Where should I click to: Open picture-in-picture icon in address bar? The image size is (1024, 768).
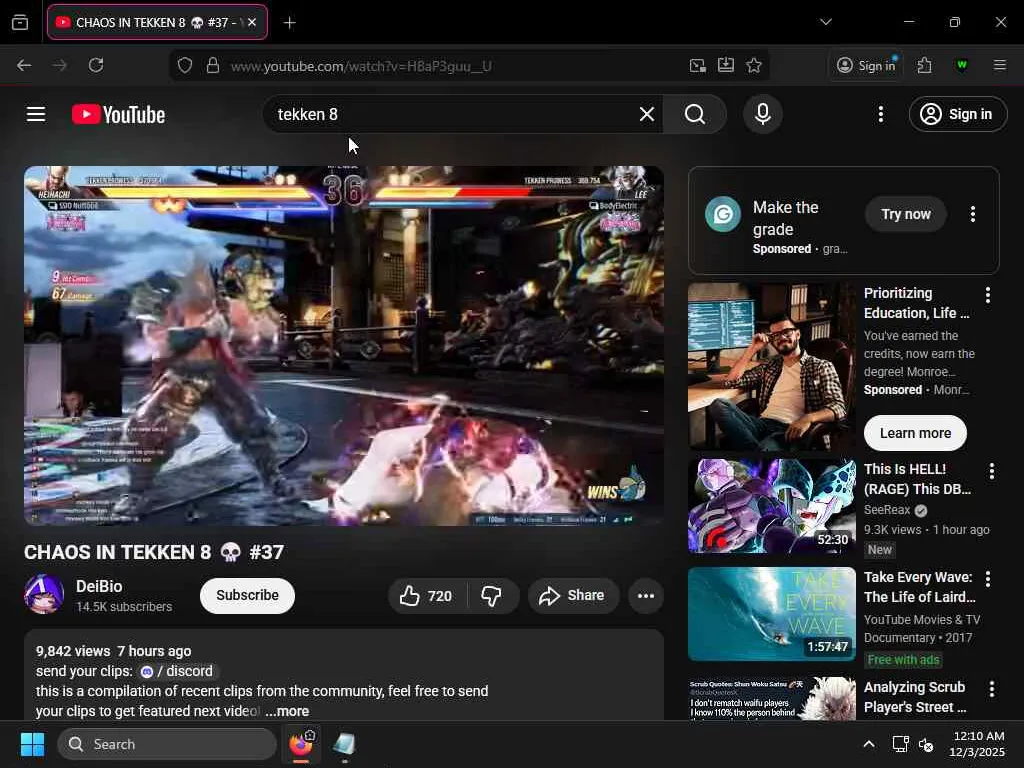697,65
